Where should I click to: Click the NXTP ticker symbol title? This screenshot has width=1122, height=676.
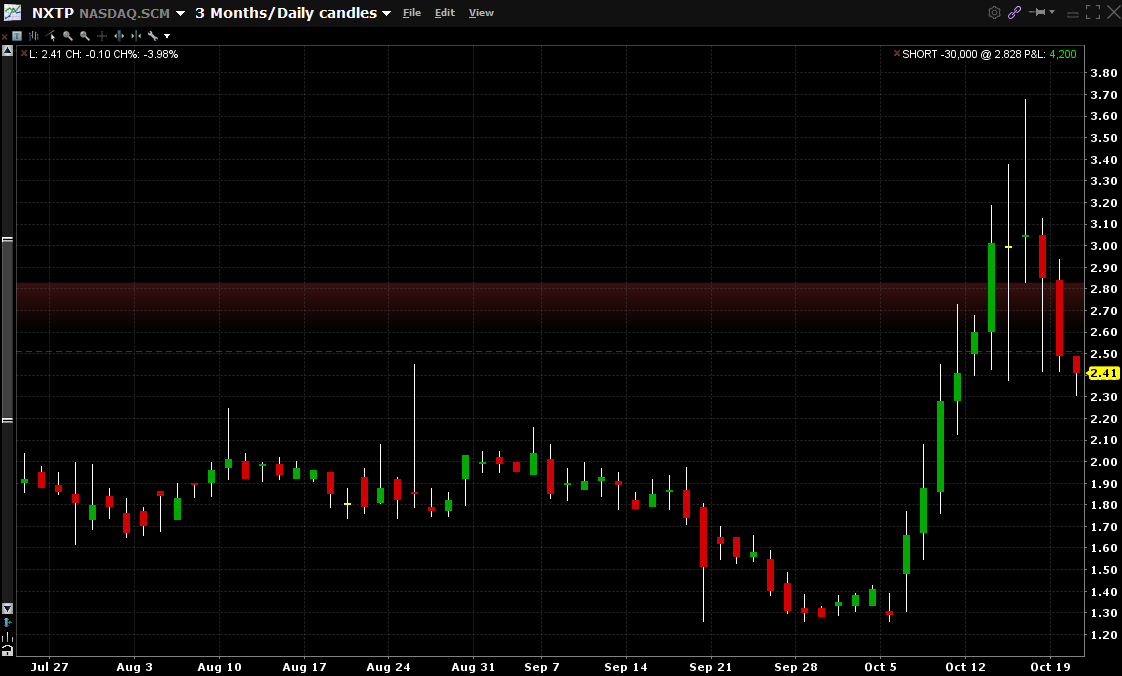coord(52,13)
